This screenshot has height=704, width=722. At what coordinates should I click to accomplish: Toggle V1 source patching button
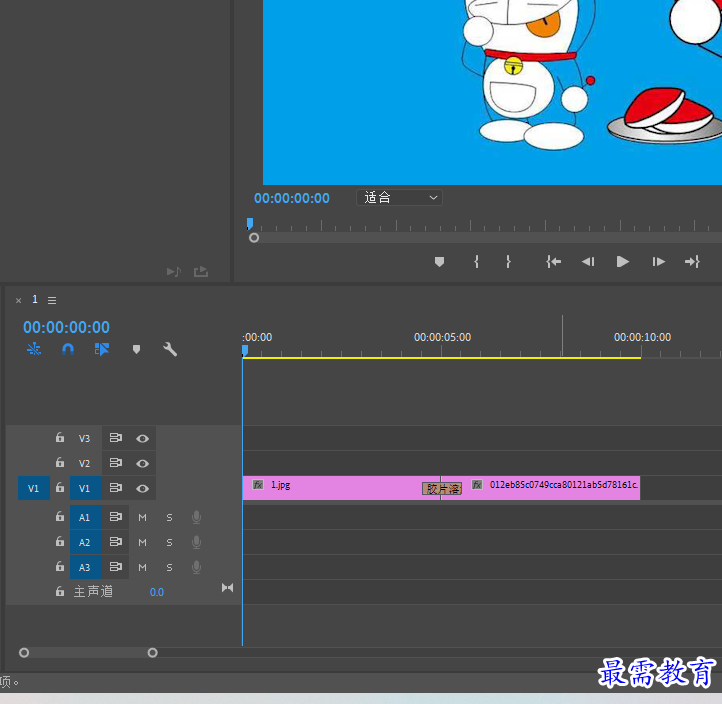[x=34, y=488]
